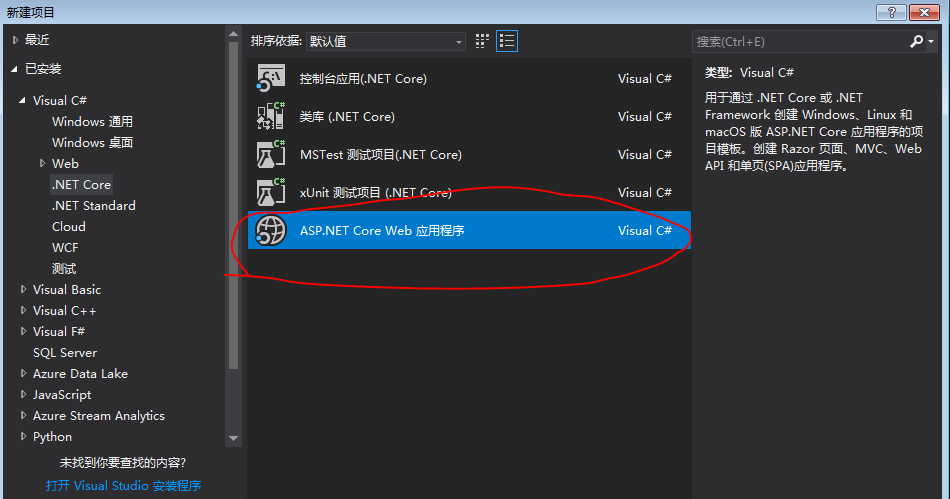The height and width of the screenshot is (499, 950).
Task: Expand the Web subnode under Visual C#
Action: (42, 164)
